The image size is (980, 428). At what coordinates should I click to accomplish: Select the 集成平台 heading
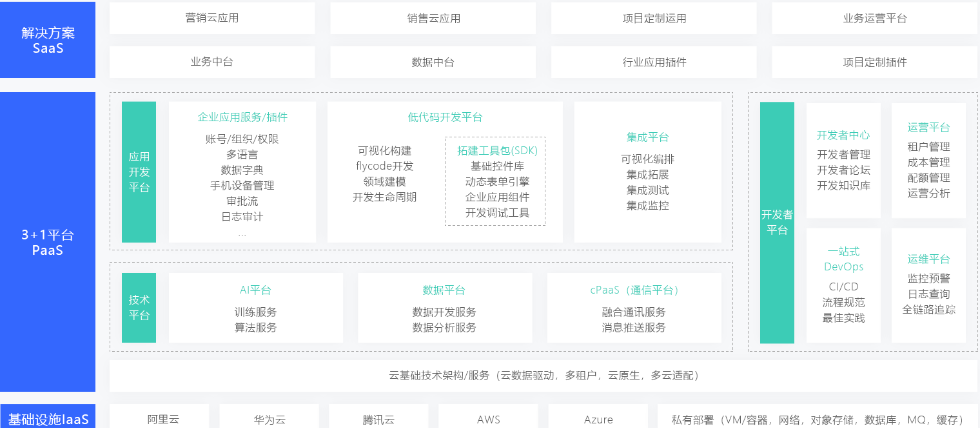pos(647,137)
